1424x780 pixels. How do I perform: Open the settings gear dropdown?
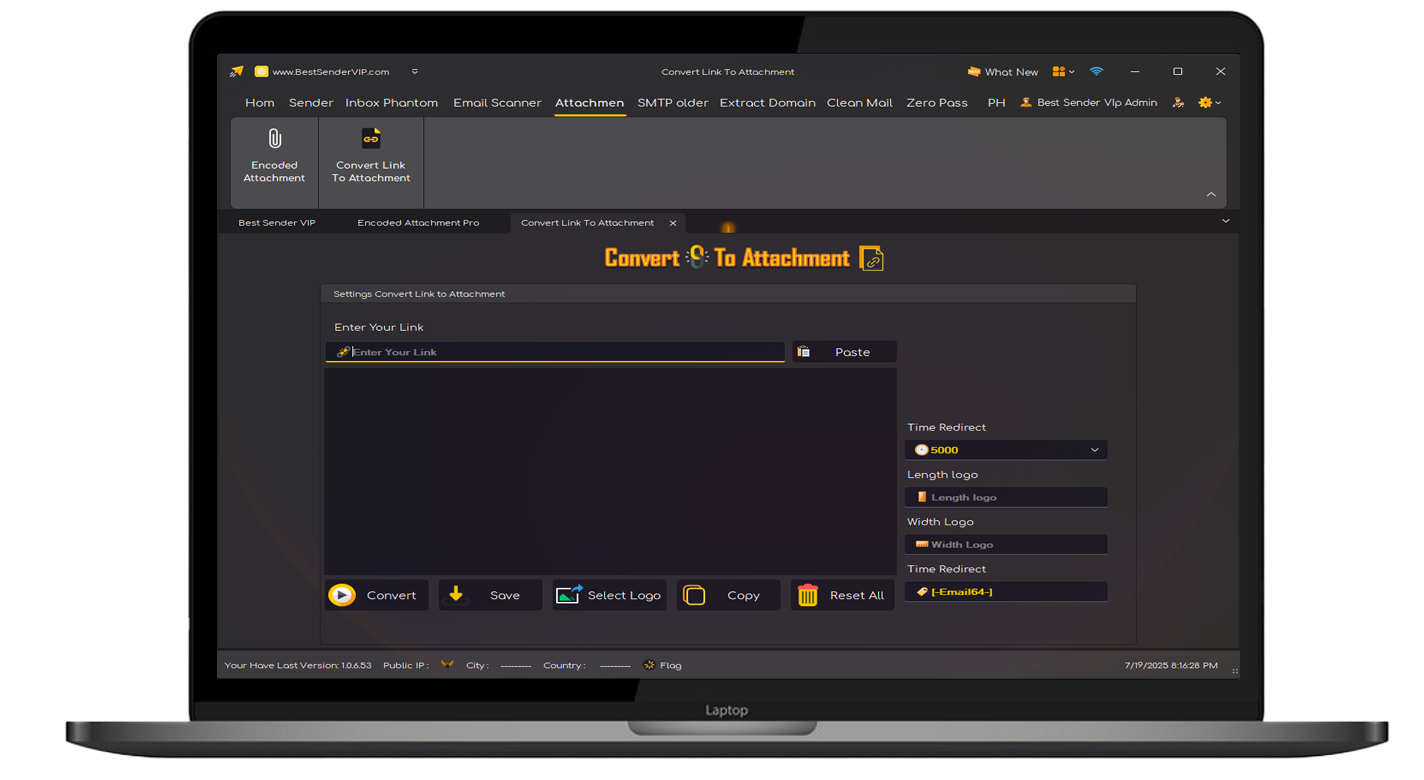1210,103
